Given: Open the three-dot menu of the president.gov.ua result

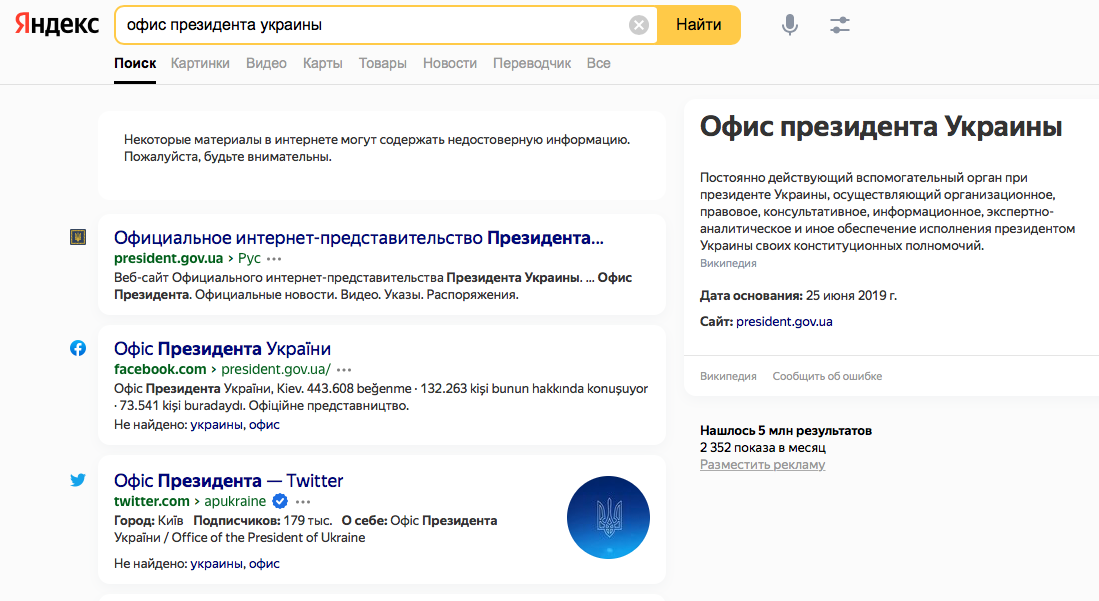Looking at the screenshot, I should [x=274, y=258].
